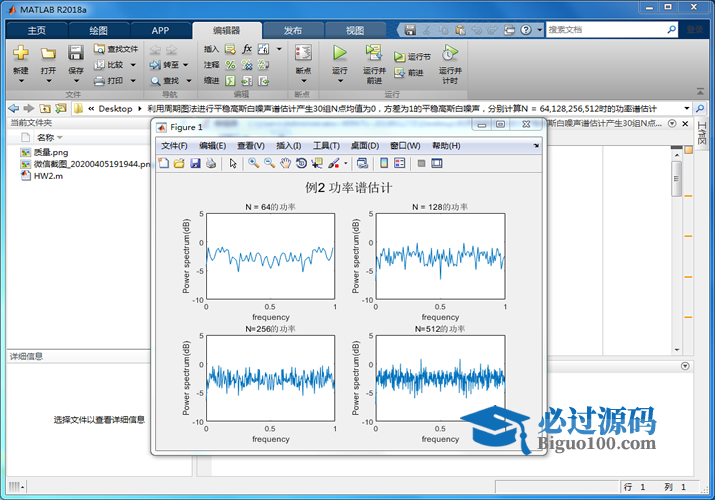715x500 pixels.
Task: Click the editor vertical scrollbar thumb
Action: [x=677, y=179]
